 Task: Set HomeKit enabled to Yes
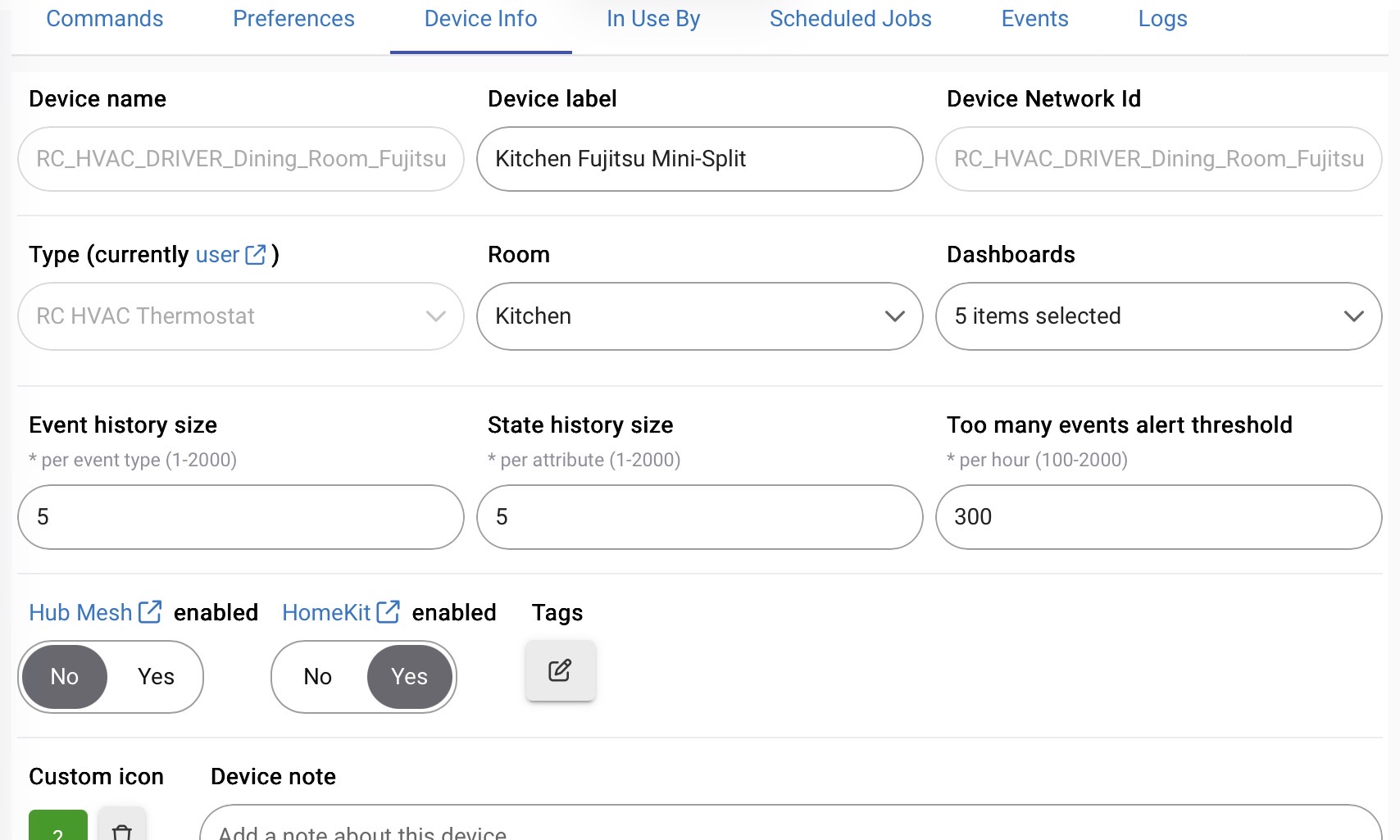tap(409, 677)
